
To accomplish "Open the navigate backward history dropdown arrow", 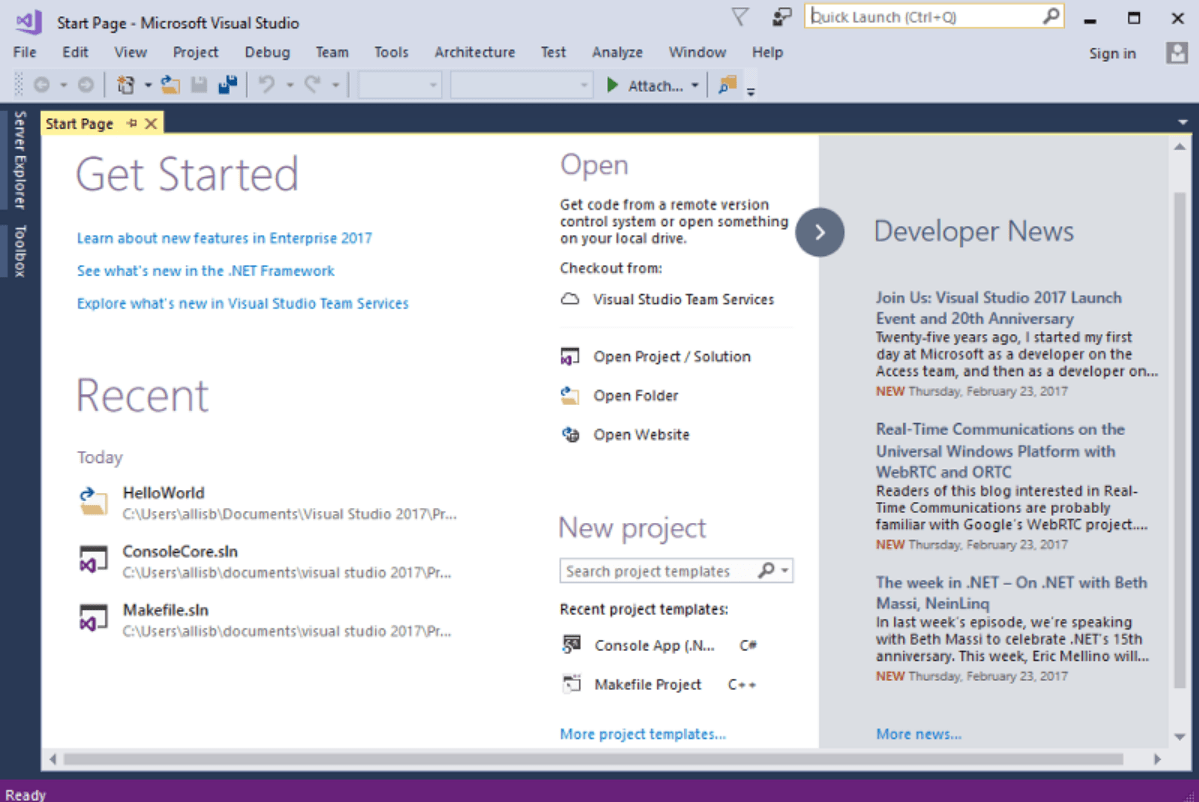I will coord(63,85).
